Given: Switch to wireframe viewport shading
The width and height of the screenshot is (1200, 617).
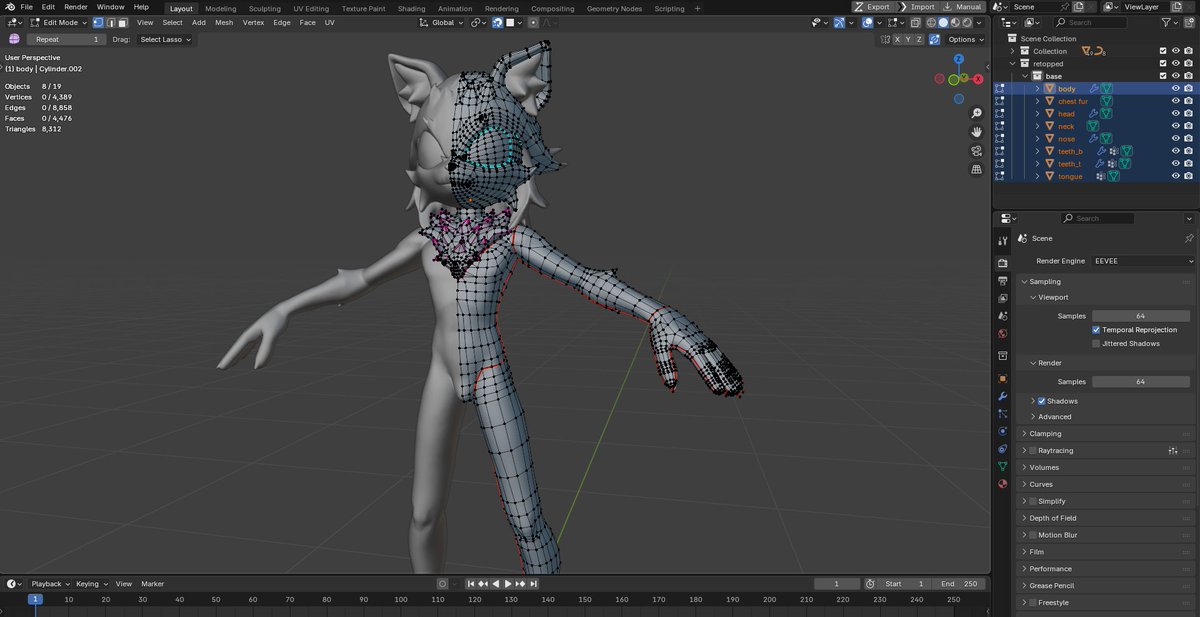Looking at the screenshot, I should pos(931,23).
